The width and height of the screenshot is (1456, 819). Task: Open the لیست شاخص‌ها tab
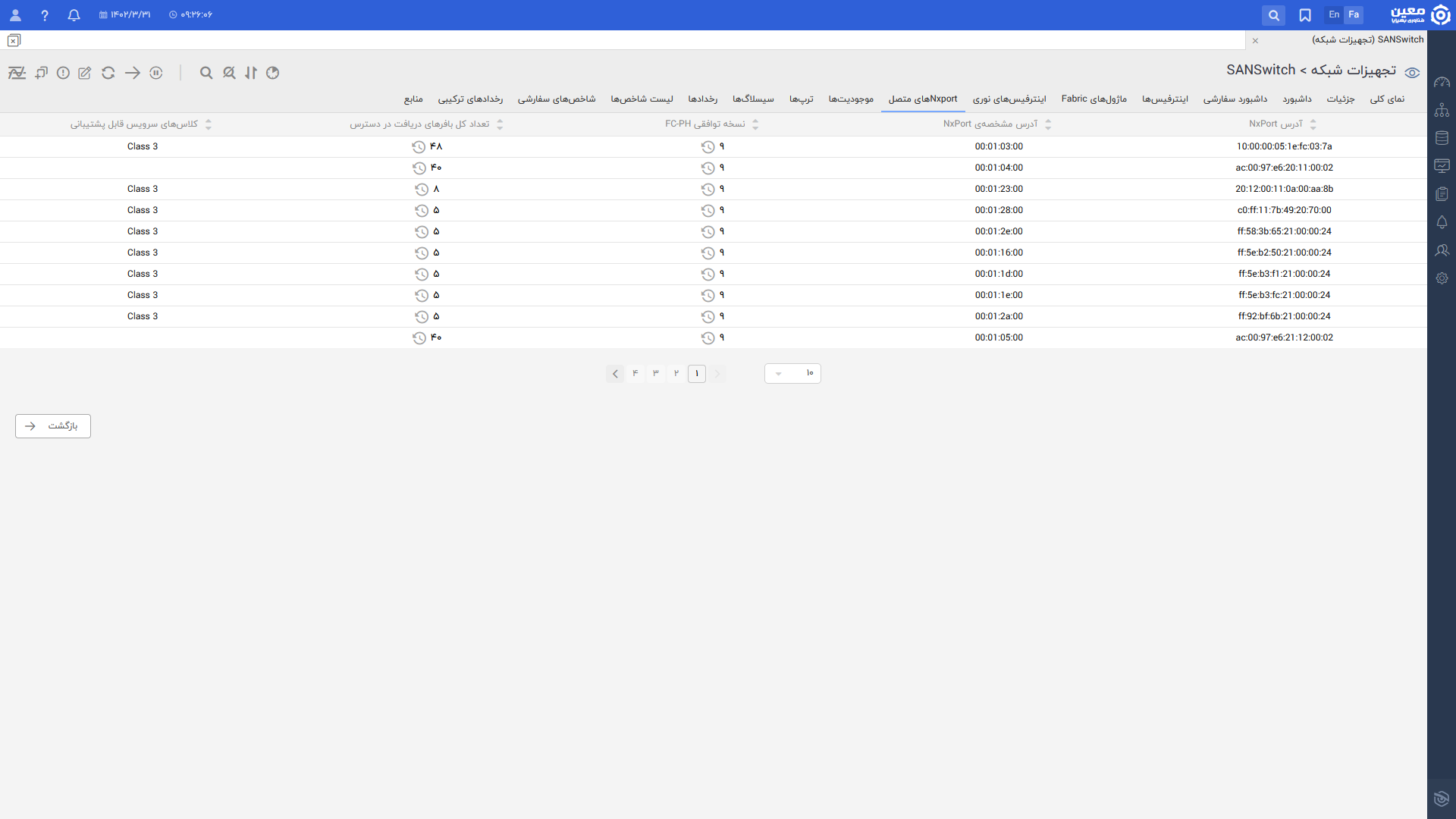point(642,99)
